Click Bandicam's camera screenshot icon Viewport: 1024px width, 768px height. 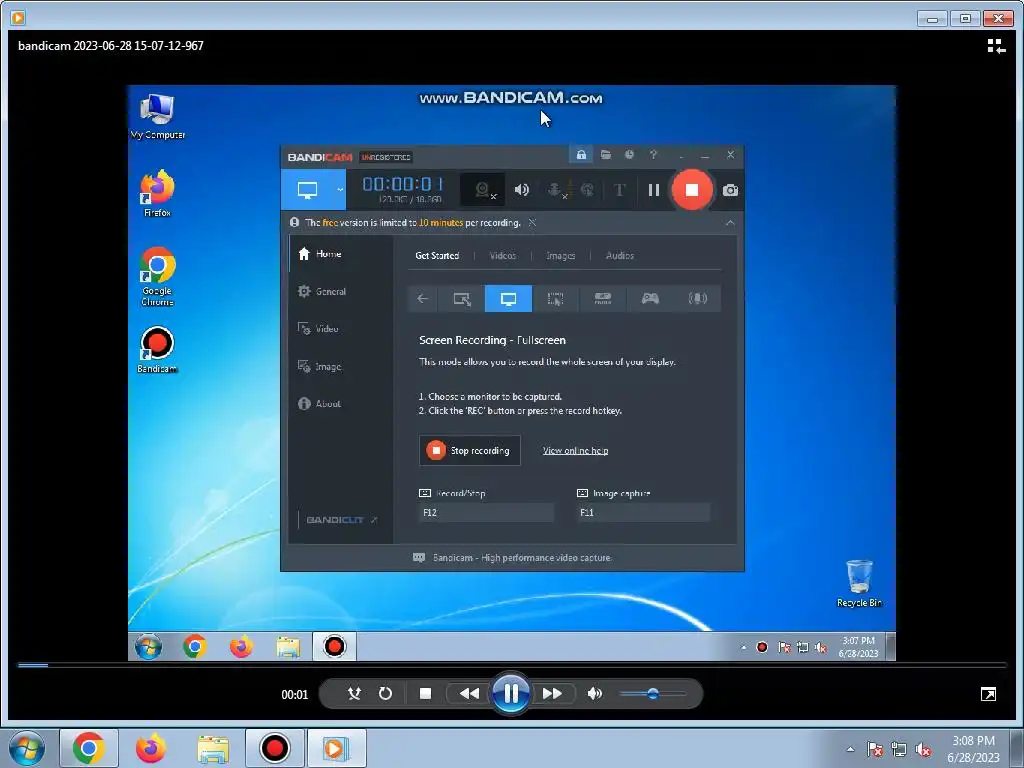[730, 190]
